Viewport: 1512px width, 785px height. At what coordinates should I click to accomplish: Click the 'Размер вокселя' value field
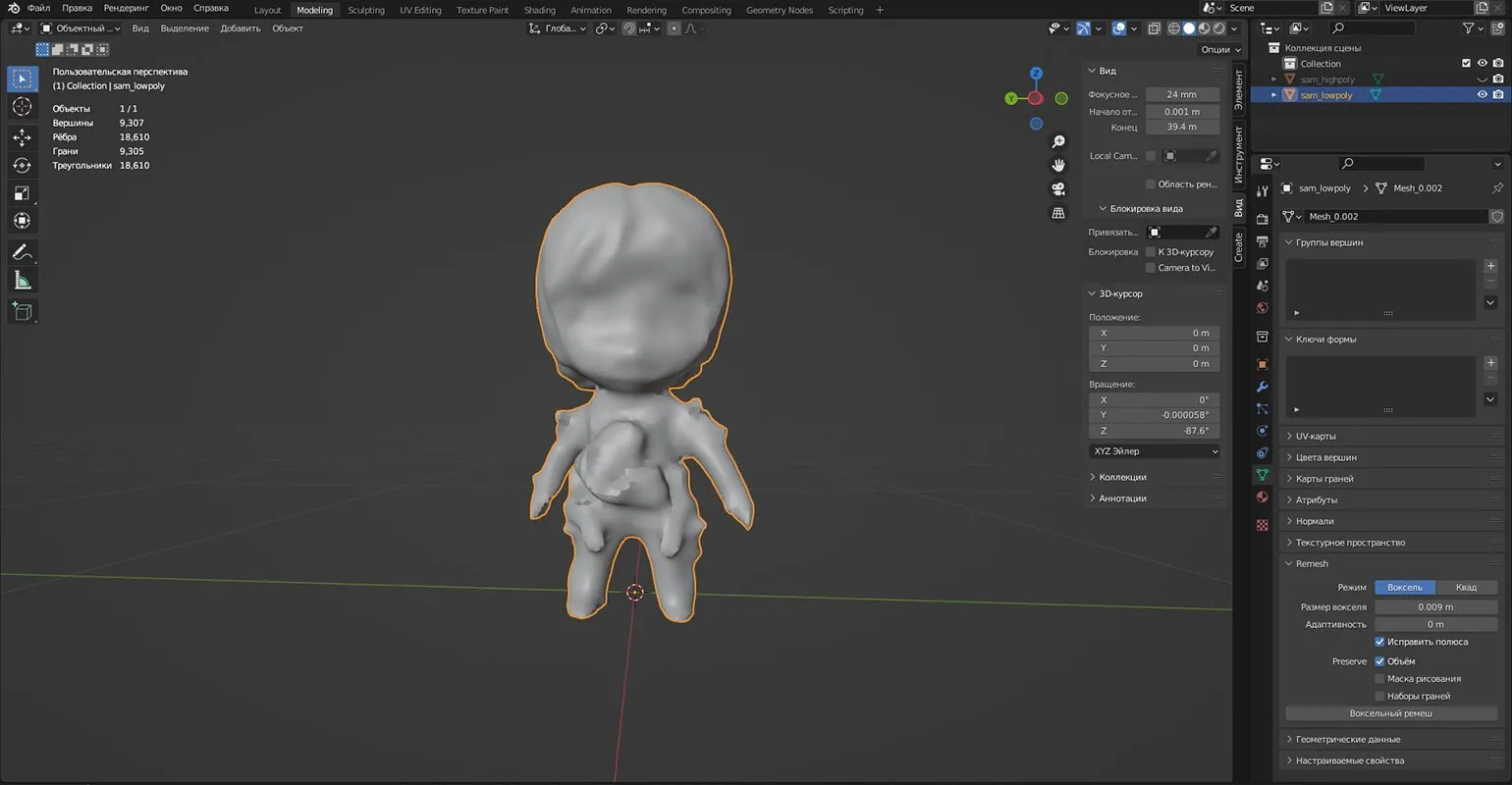click(1434, 606)
